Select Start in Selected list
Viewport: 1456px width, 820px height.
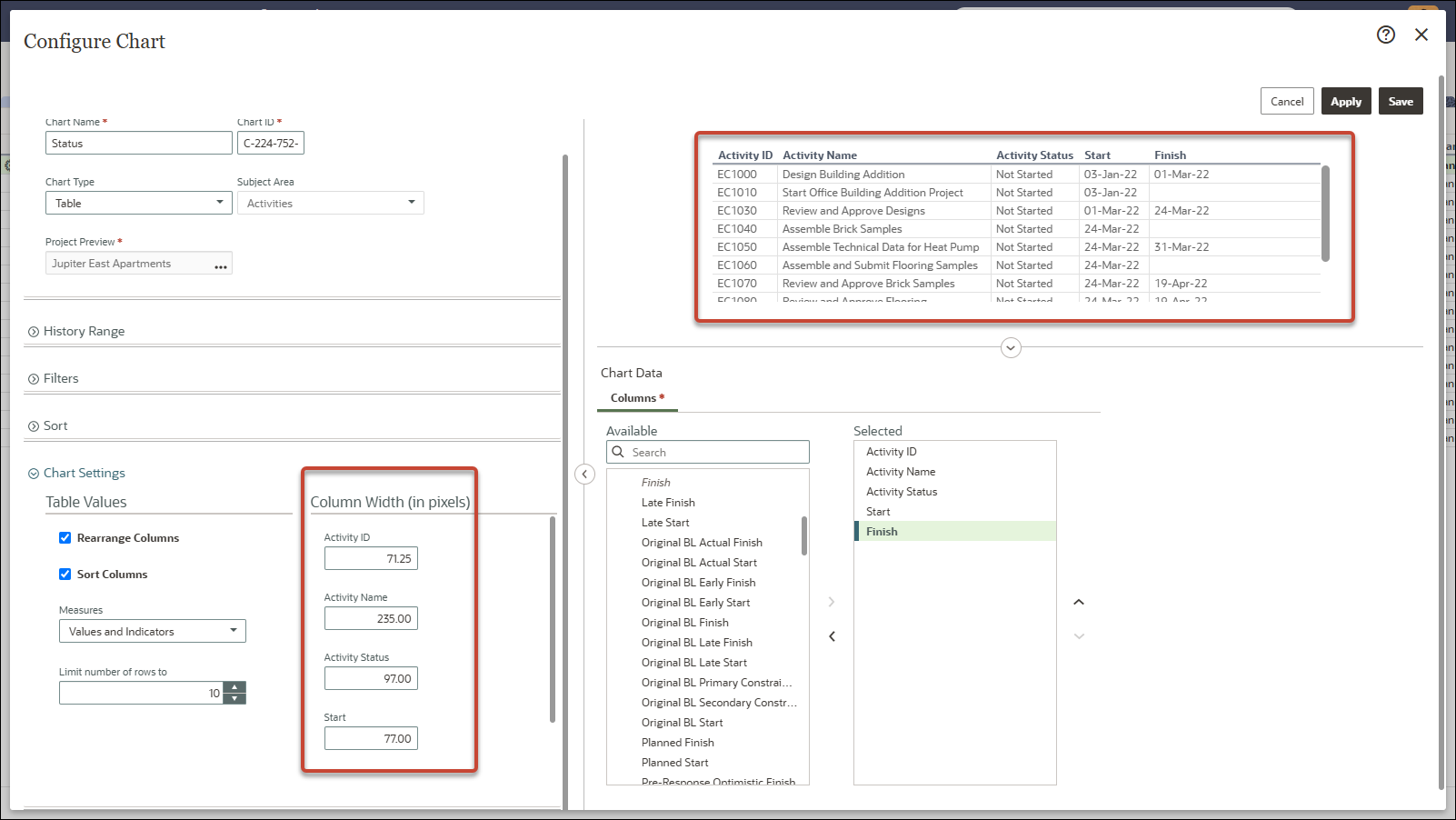coord(955,512)
